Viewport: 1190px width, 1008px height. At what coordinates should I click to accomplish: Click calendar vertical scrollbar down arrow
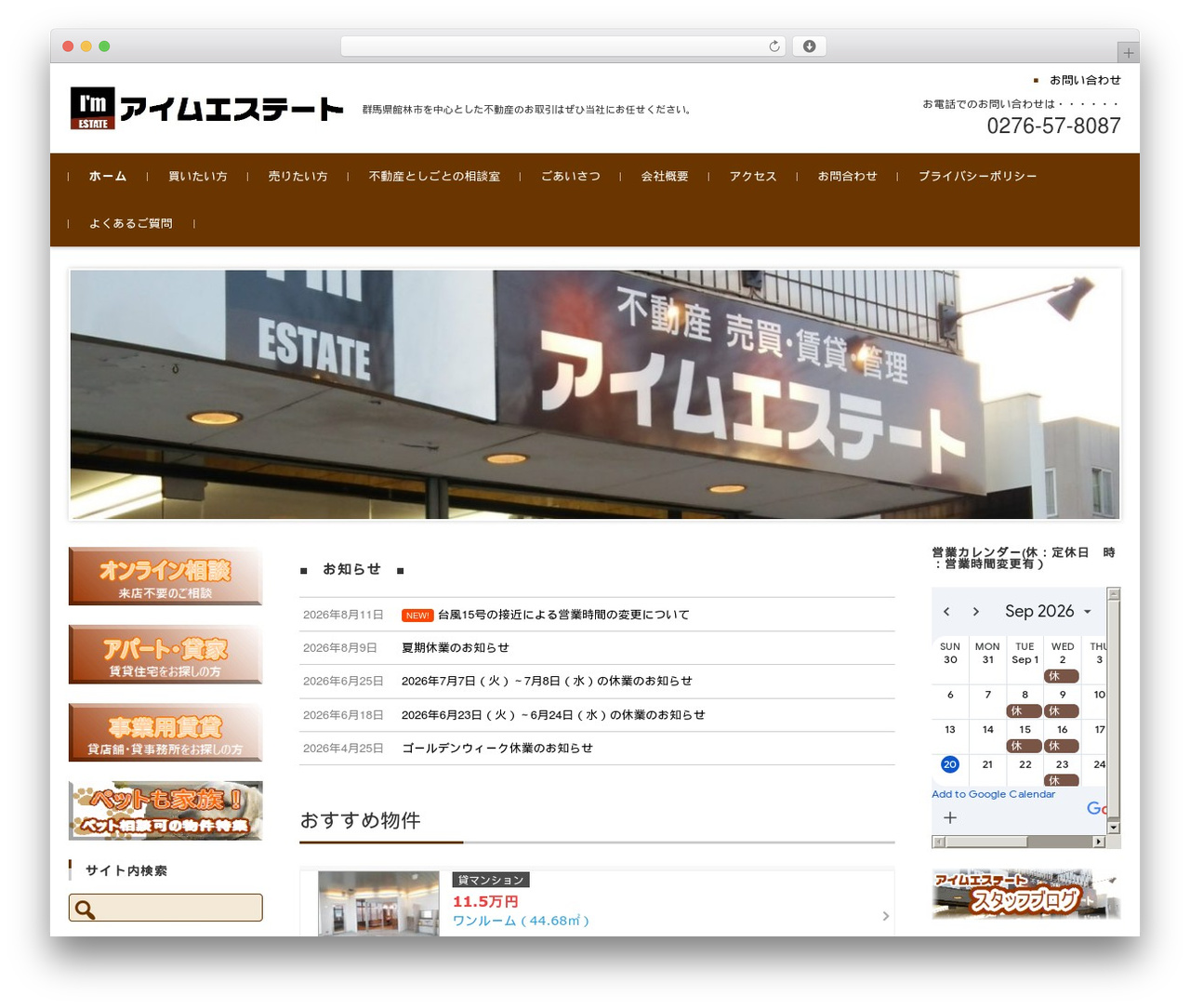coord(1113,828)
